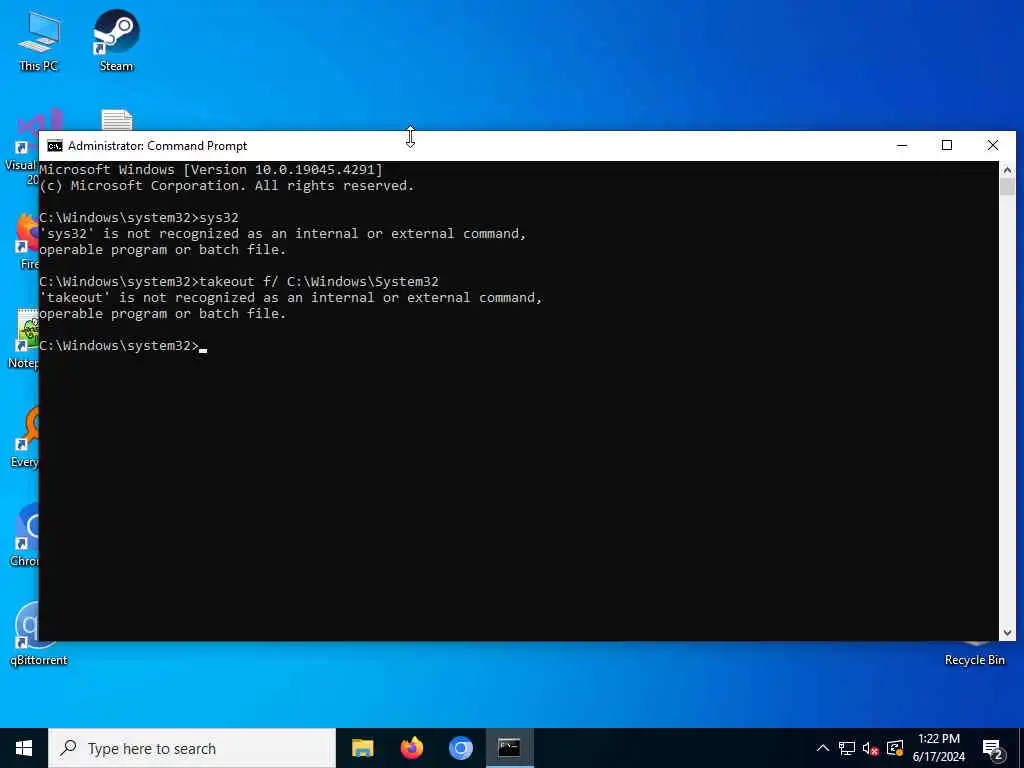Open the Recycle Bin on the desktop
This screenshot has height=768, width=1024.
[974, 653]
